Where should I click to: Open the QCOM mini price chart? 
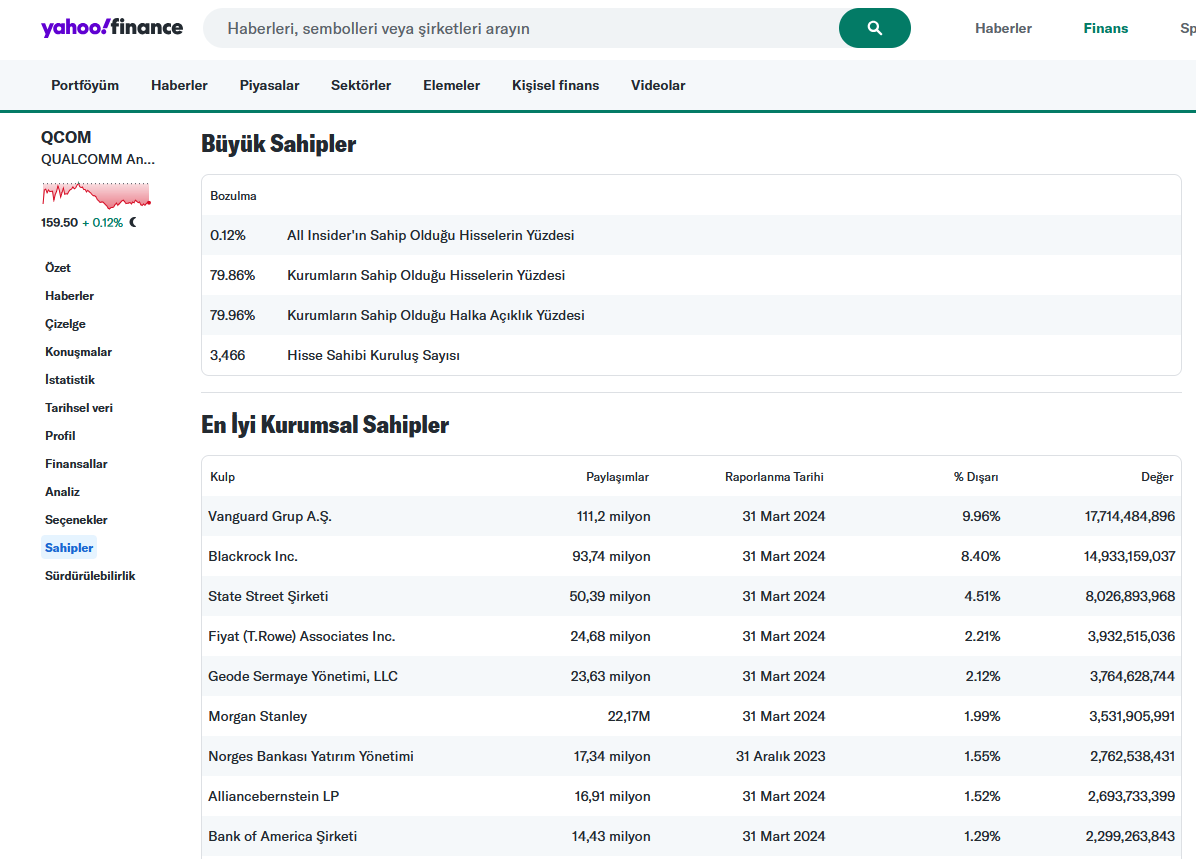(x=96, y=195)
